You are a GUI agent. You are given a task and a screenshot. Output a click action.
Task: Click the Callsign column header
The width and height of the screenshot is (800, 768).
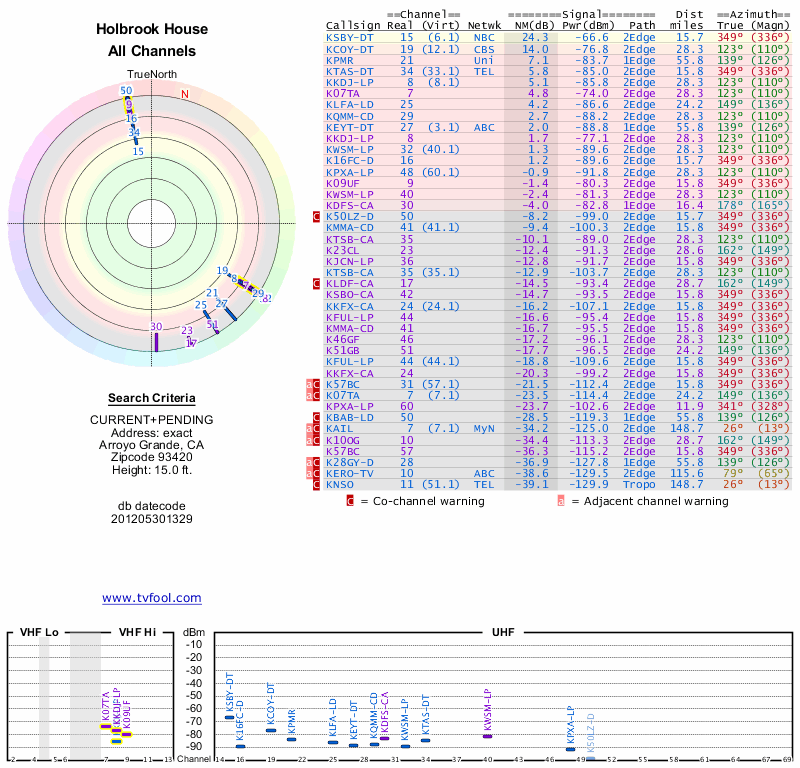(353, 25)
